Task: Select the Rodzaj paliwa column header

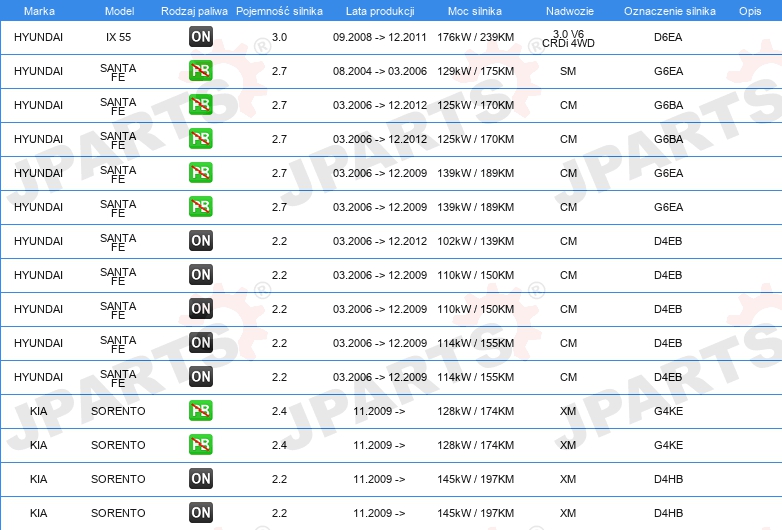Action: click(x=194, y=11)
